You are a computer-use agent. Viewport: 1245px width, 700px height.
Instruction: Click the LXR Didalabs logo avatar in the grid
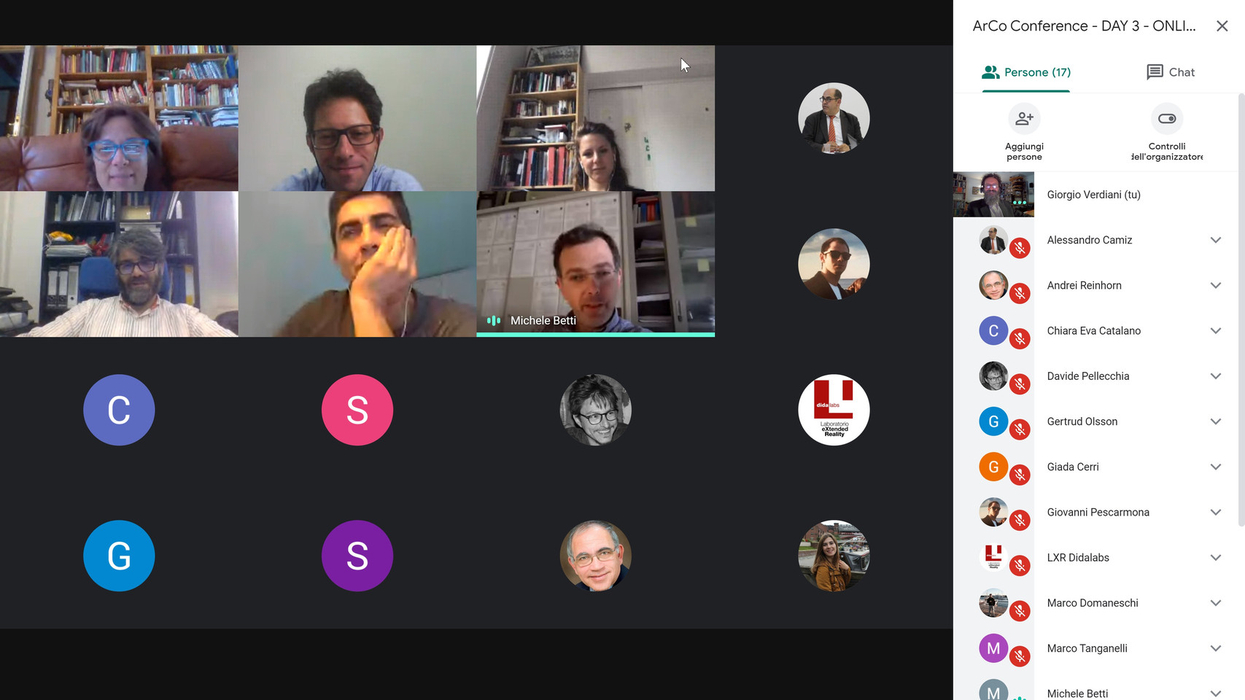tap(834, 410)
